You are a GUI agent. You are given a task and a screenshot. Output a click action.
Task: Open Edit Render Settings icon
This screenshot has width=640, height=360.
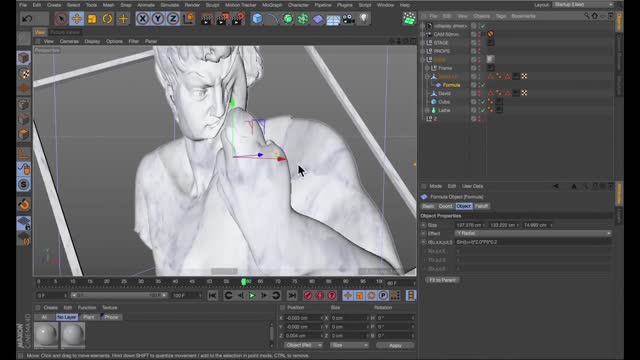tap(238, 19)
